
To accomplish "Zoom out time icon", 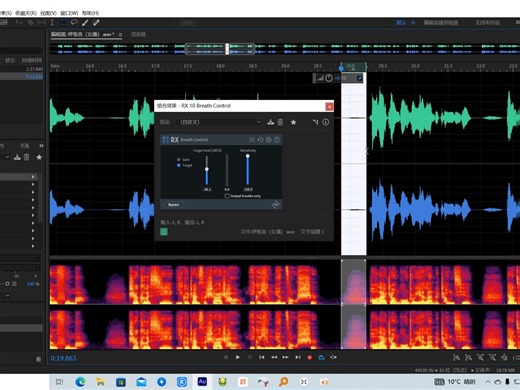I will click(492, 358).
